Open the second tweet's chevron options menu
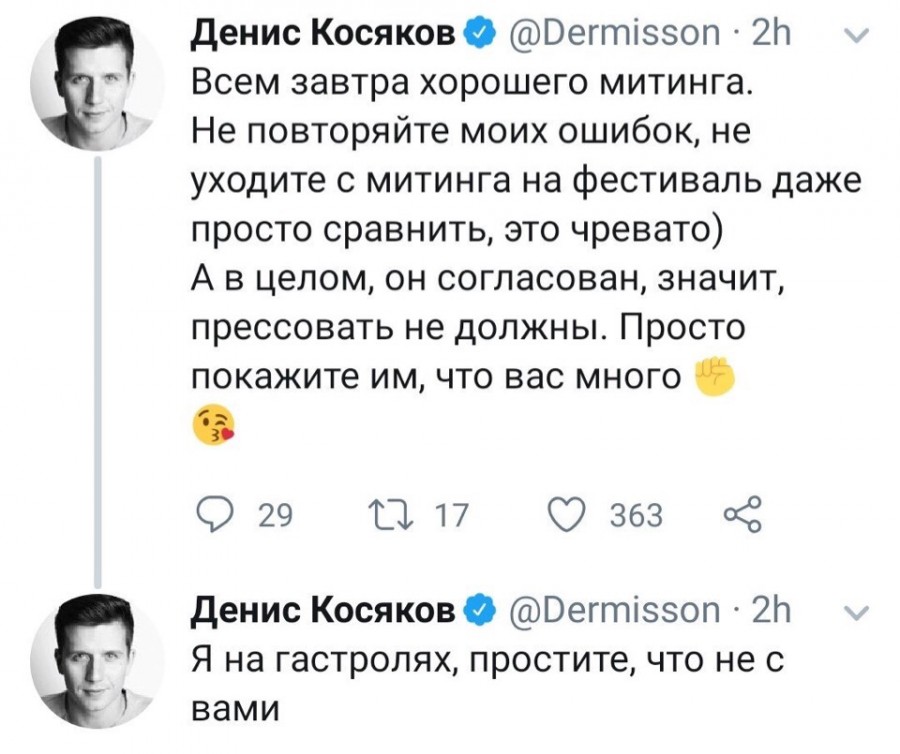 [x=858, y=612]
